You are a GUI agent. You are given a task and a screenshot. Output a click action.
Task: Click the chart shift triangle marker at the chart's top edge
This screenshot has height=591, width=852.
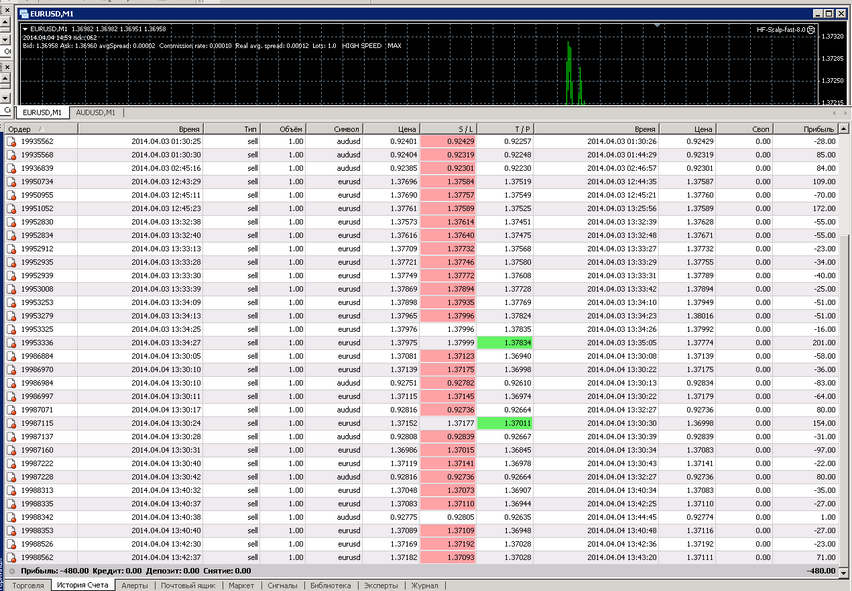click(657, 25)
